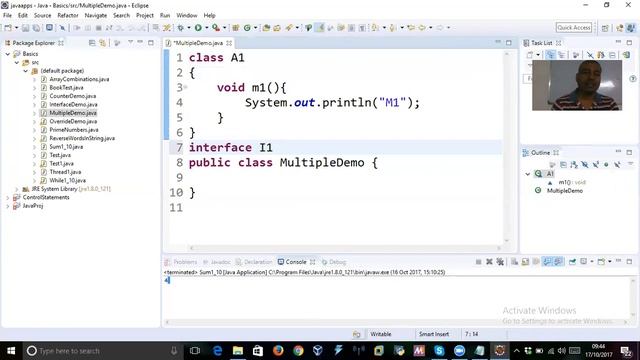Click the taskbar search box
The width and height of the screenshot is (640, 360).
[103, 351]
